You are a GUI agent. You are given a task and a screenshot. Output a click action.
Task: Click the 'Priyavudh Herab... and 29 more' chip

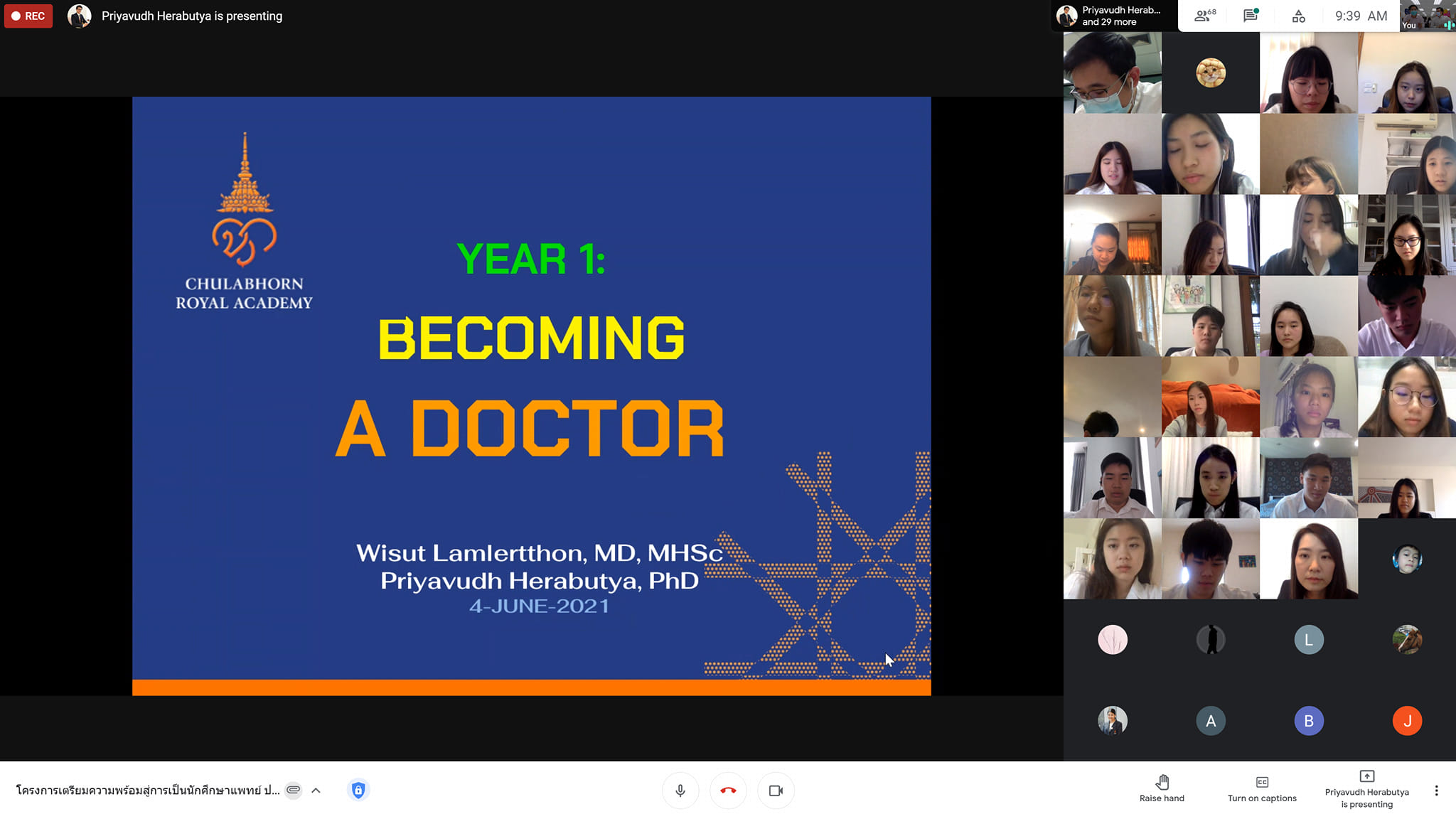(x=1113, y=16)
